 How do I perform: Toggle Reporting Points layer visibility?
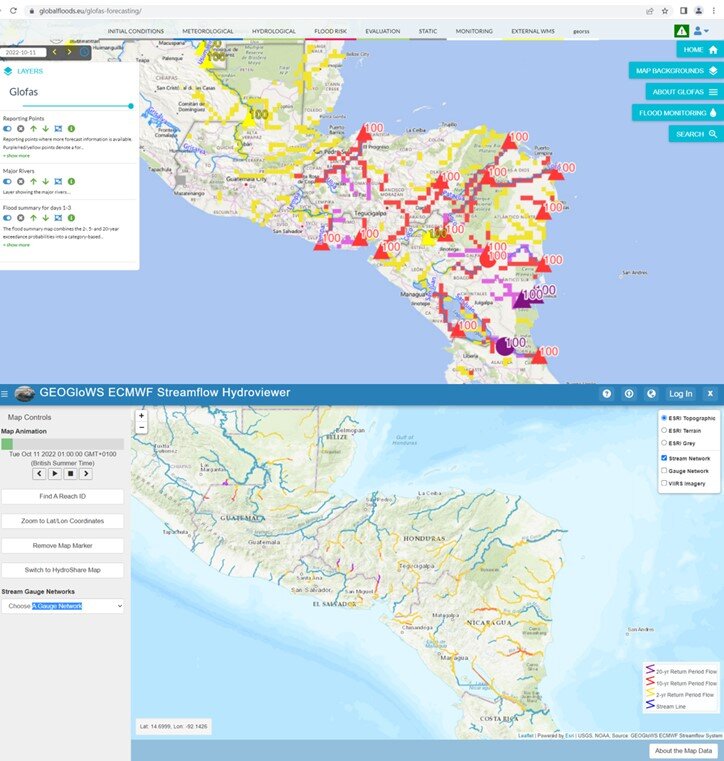[7, 128]
